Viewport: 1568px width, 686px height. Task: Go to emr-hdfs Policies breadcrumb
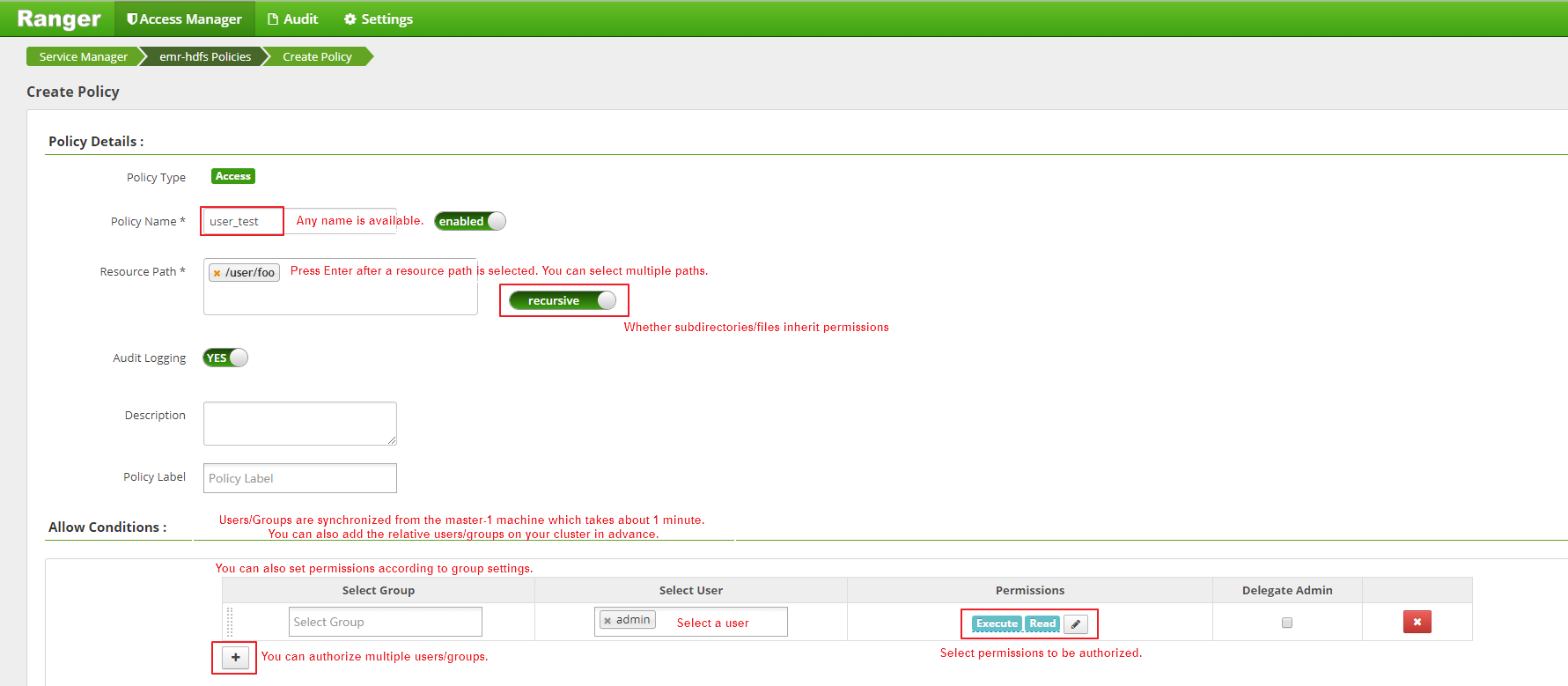click(205, 56)
